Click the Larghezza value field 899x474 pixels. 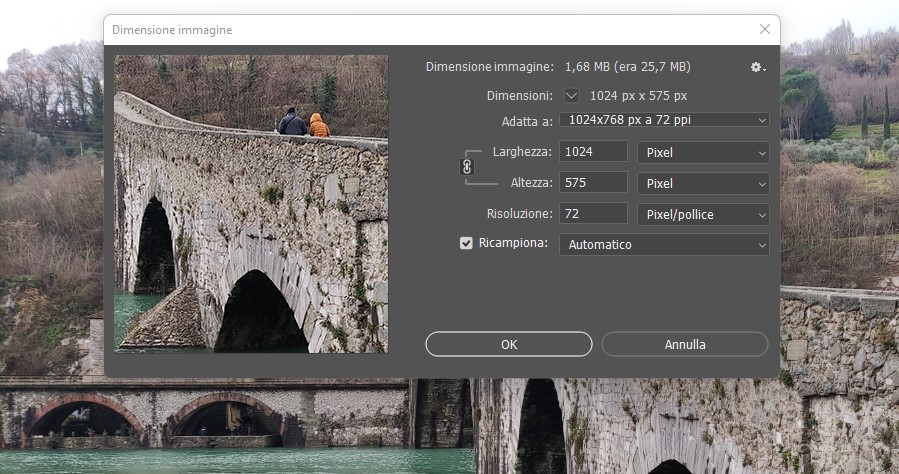click(x=594, y=152)
